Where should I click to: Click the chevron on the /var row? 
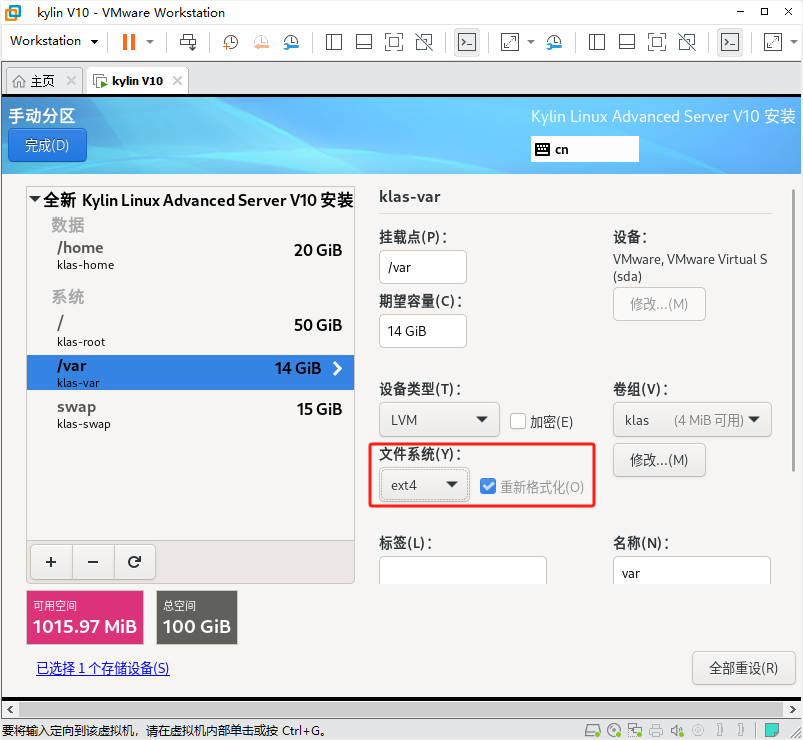pyautogui.click(x=337, y=368)
